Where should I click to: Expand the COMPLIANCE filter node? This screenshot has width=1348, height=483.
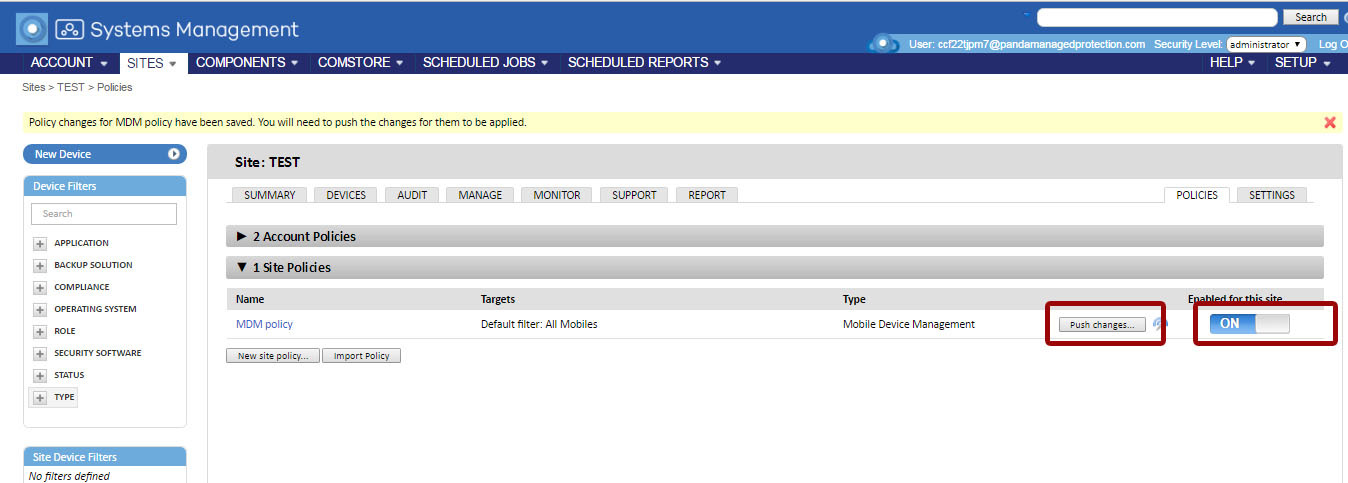[x=40, y=288]
